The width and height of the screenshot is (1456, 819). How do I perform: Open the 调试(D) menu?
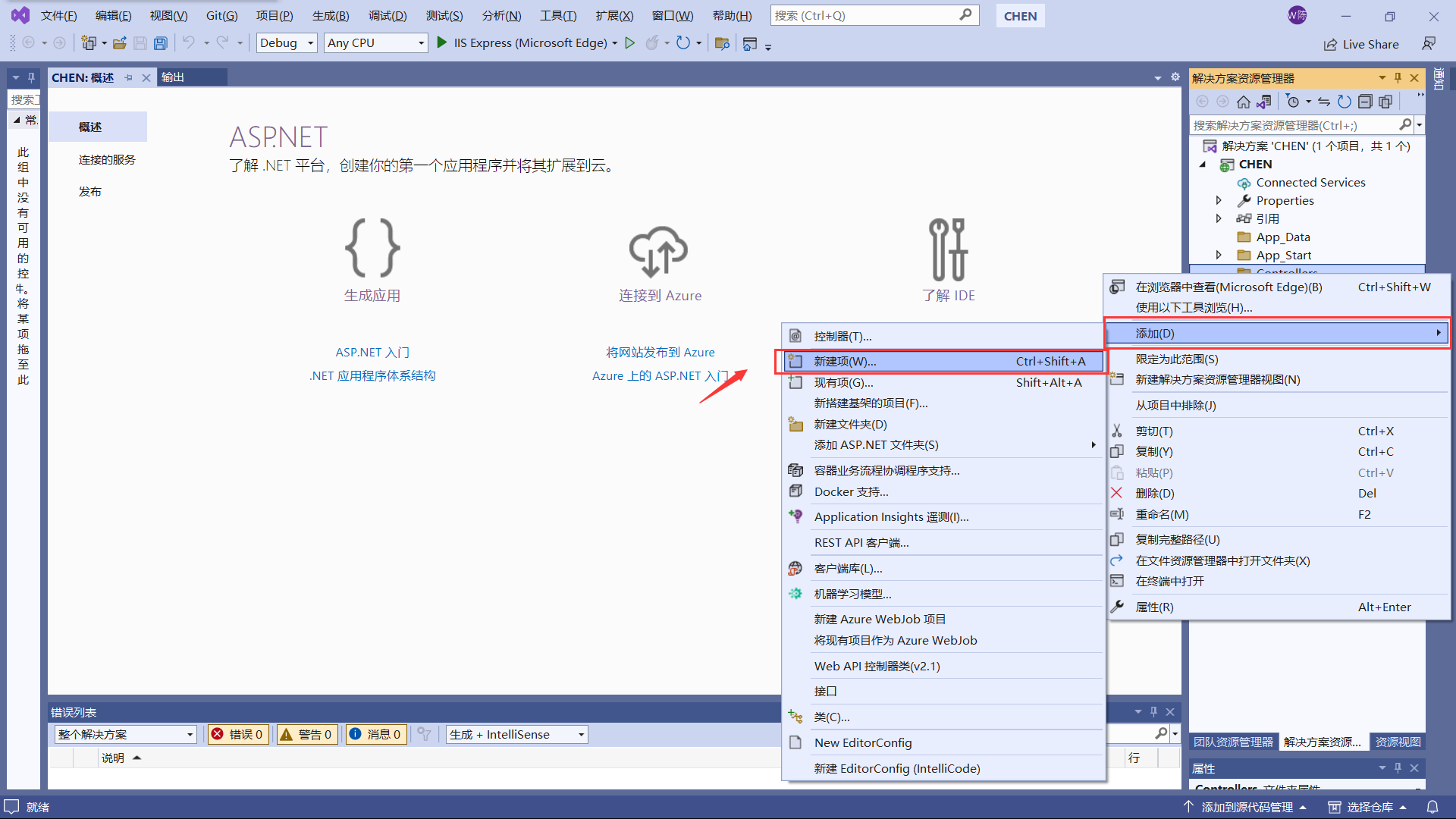388,16
